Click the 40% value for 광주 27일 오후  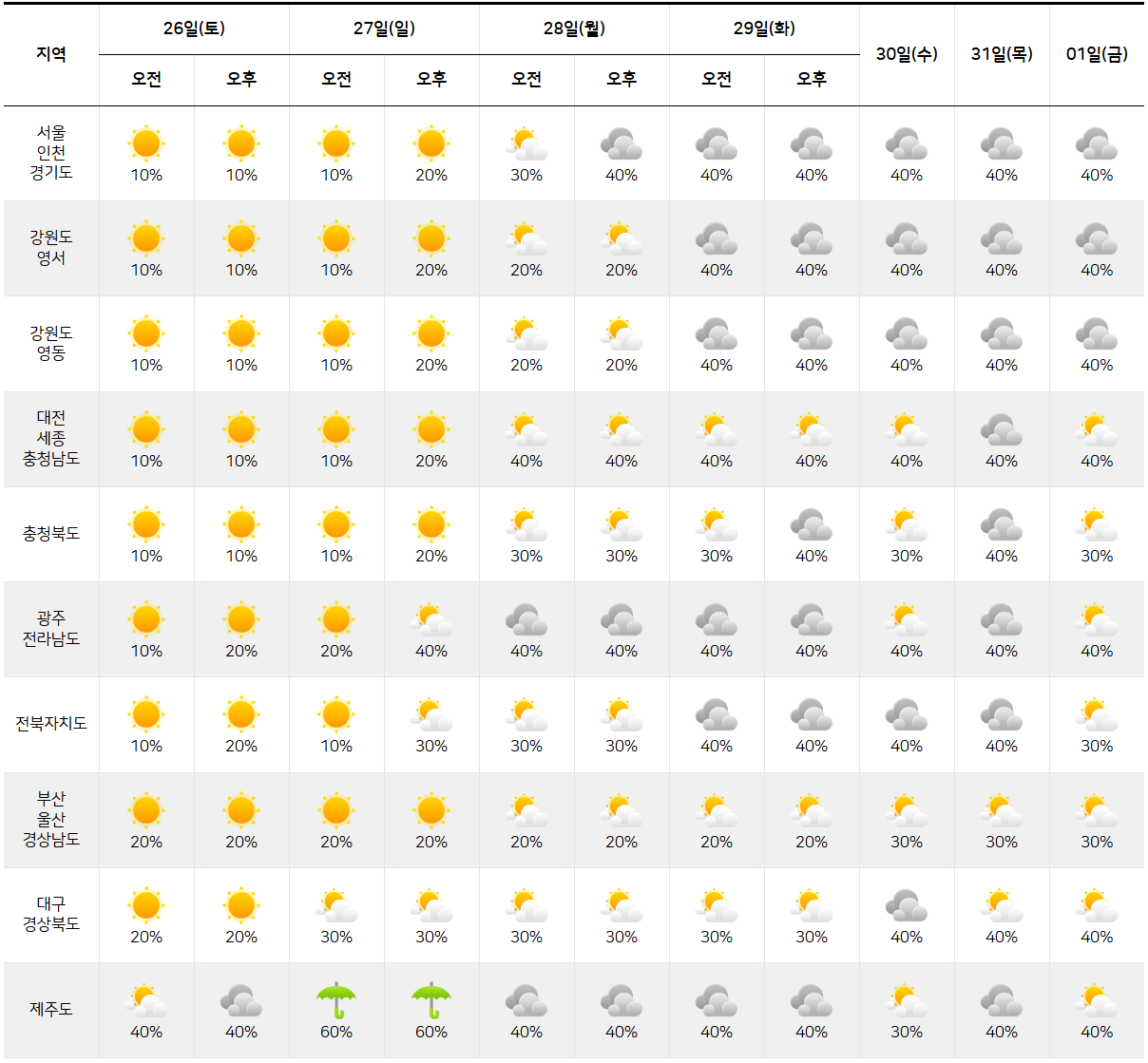(x=432, y=652)
